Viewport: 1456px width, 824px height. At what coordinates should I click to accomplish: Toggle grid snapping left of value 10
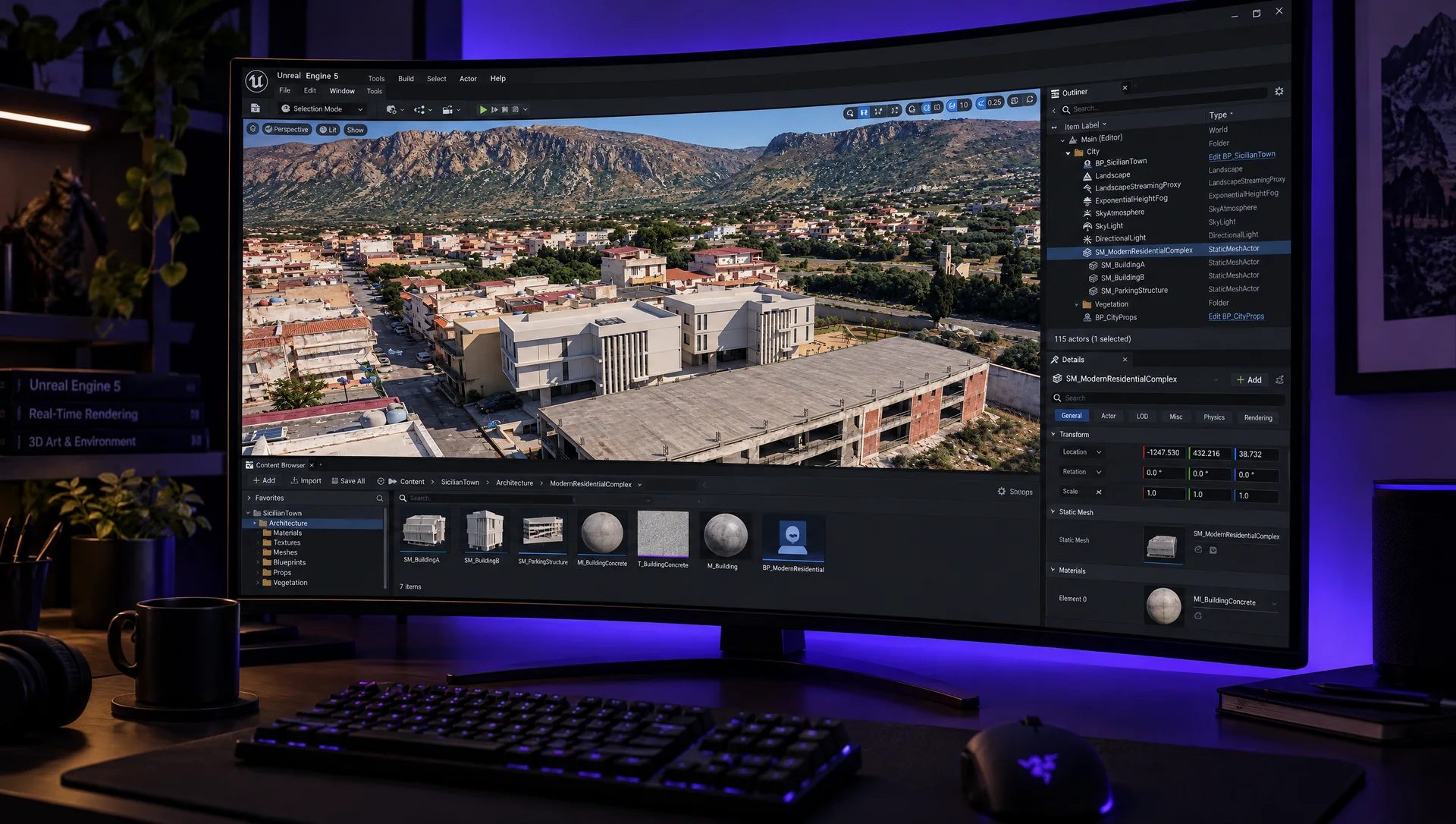[x=952, y=105]
